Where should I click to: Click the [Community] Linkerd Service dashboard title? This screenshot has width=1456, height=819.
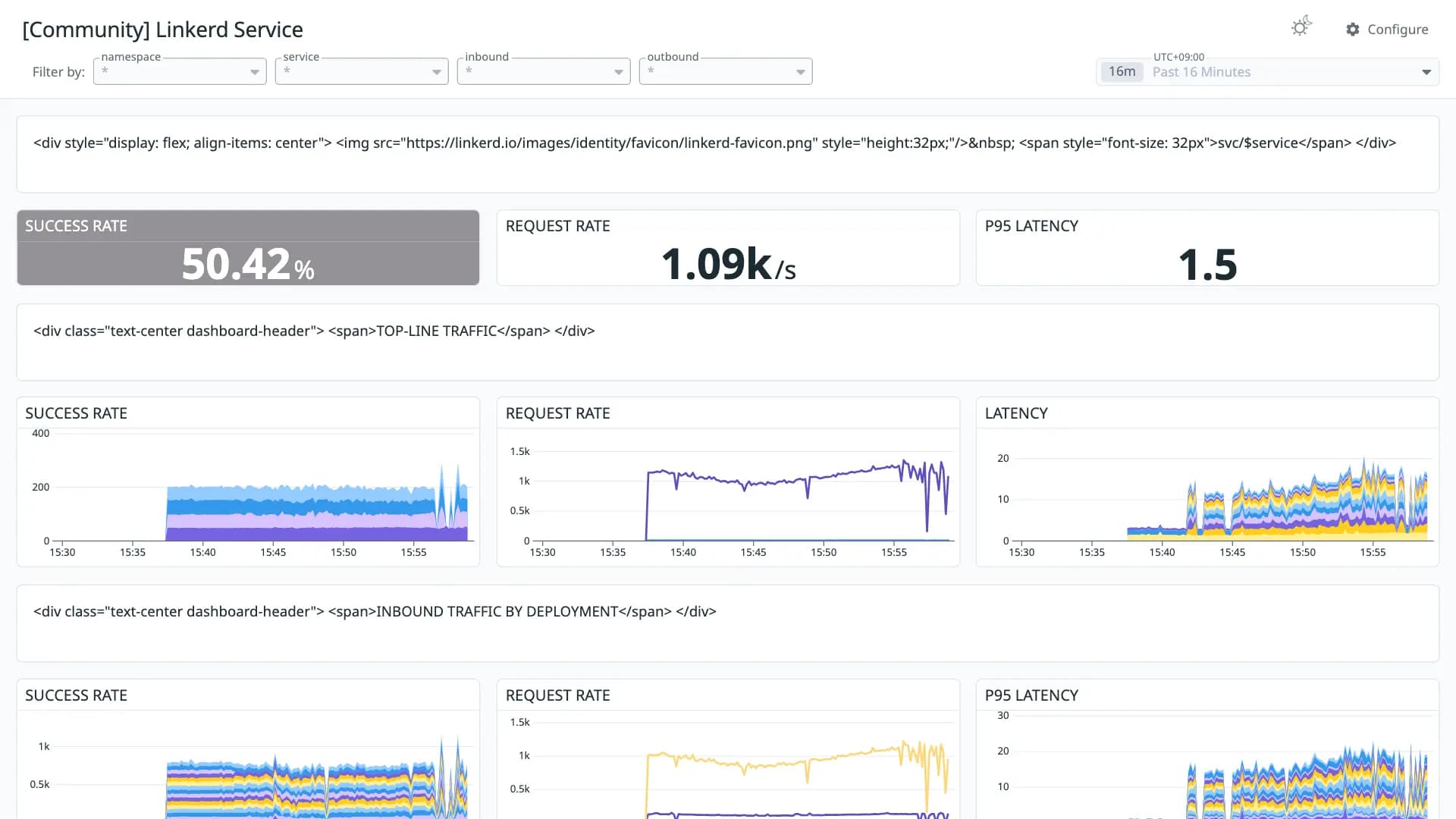(163, 30)
